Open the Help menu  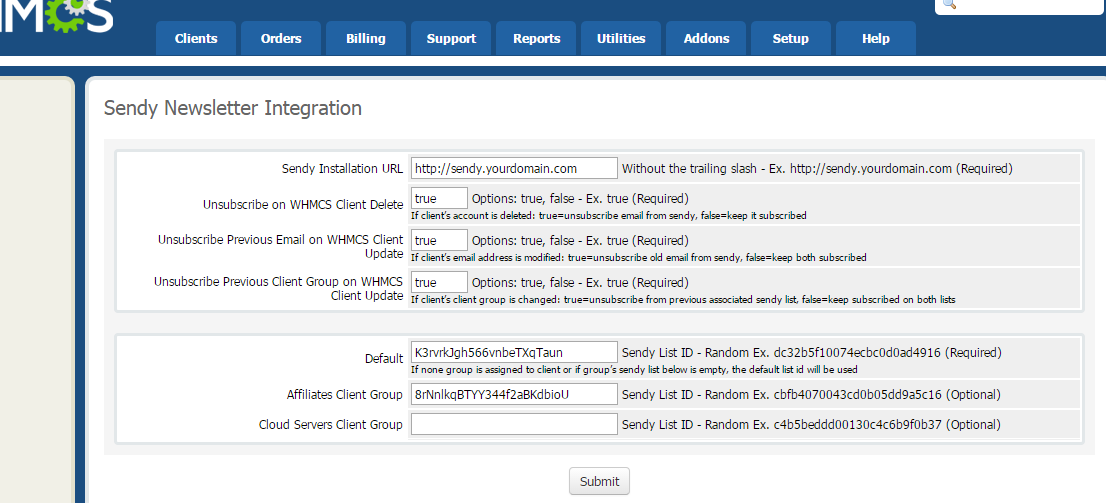(876, 39)
